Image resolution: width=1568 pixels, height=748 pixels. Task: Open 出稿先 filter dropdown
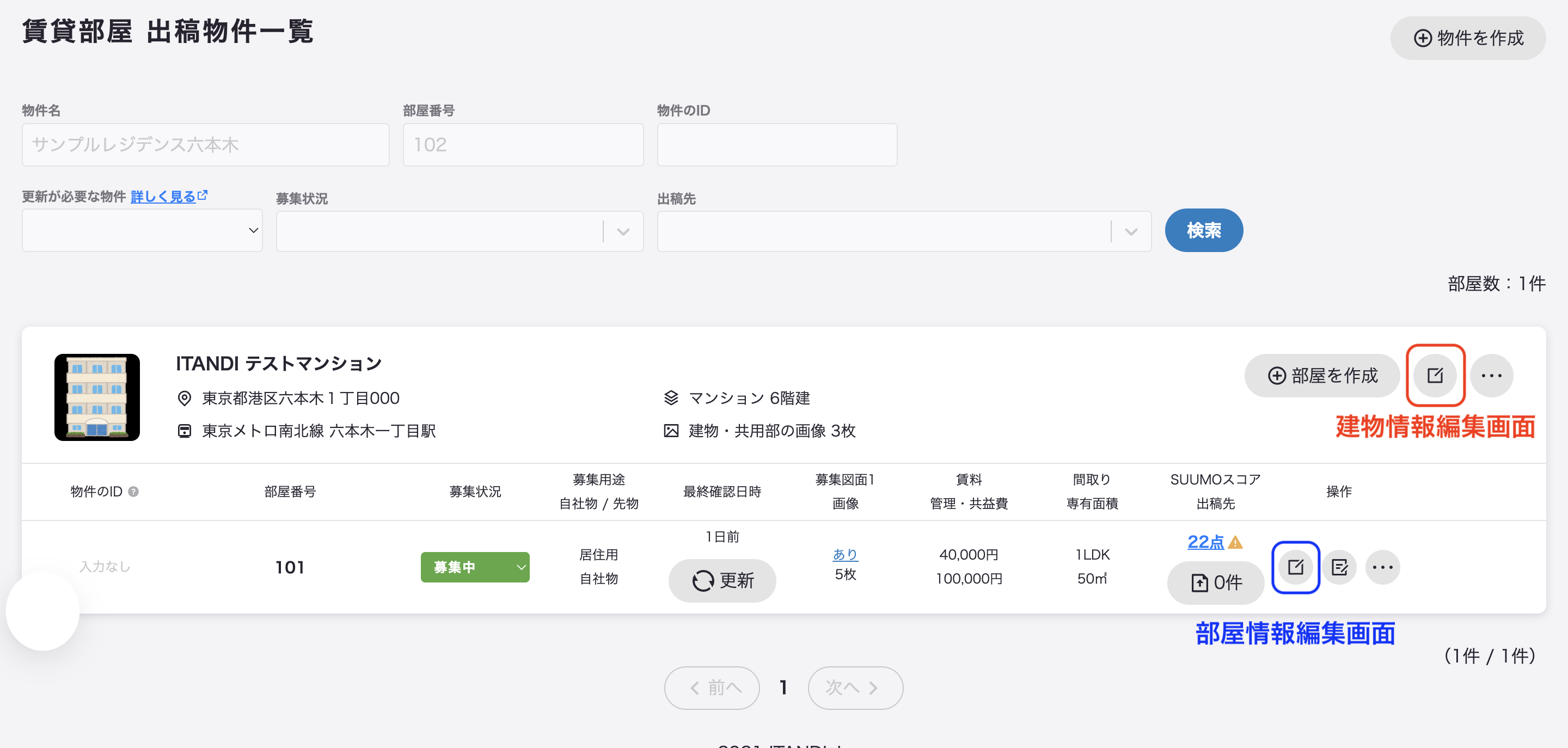point(904,231)
